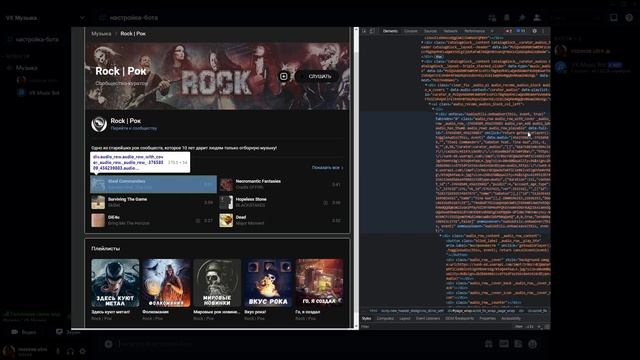640x360 pixels.
Task: Open the Фолкомания playlist cover
Action: pos(166,283)
